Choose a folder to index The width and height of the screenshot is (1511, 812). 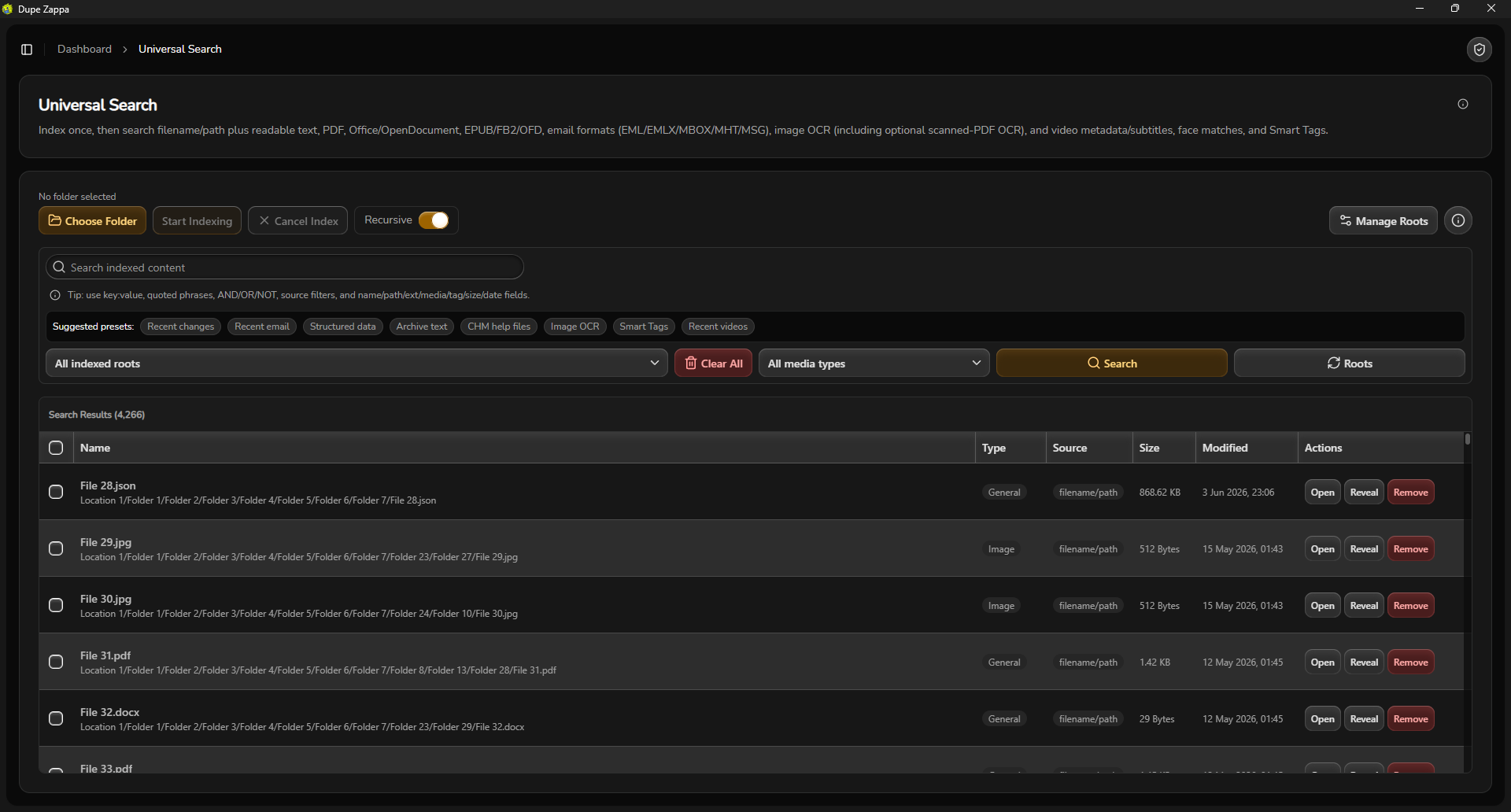(93, 221)
